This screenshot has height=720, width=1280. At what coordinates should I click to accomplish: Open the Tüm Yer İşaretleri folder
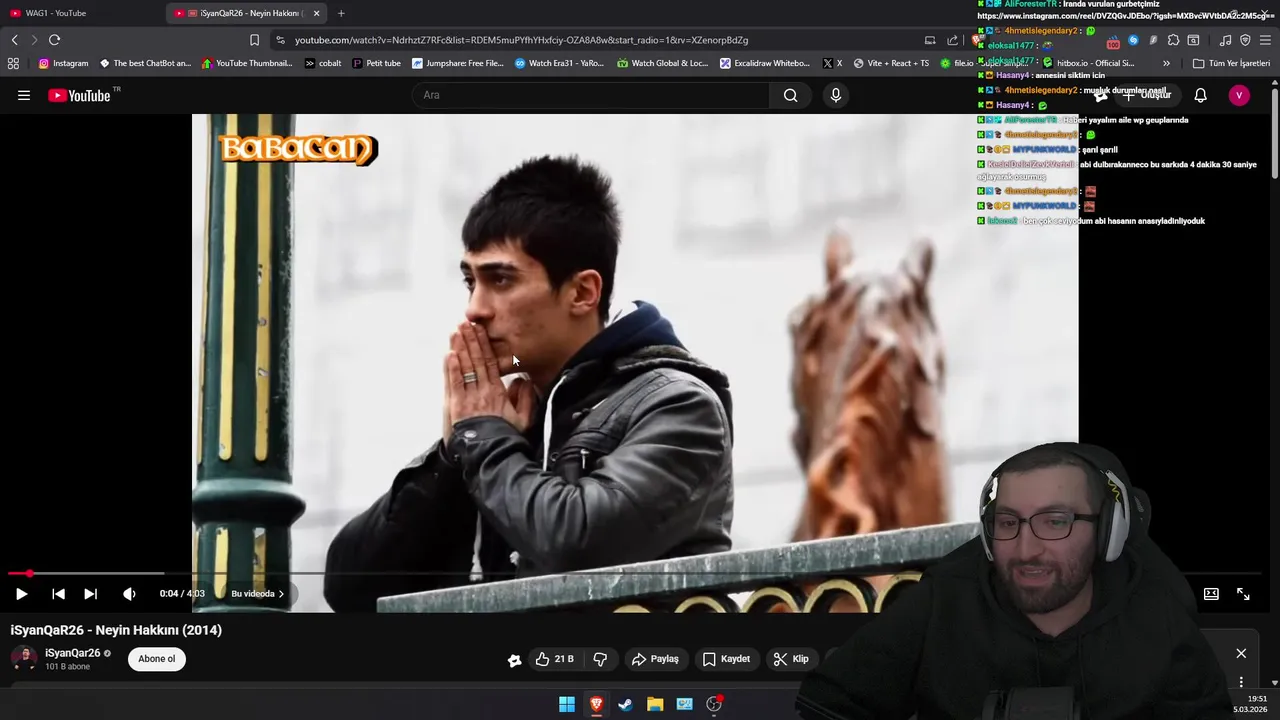click(x=1231, y=63)
